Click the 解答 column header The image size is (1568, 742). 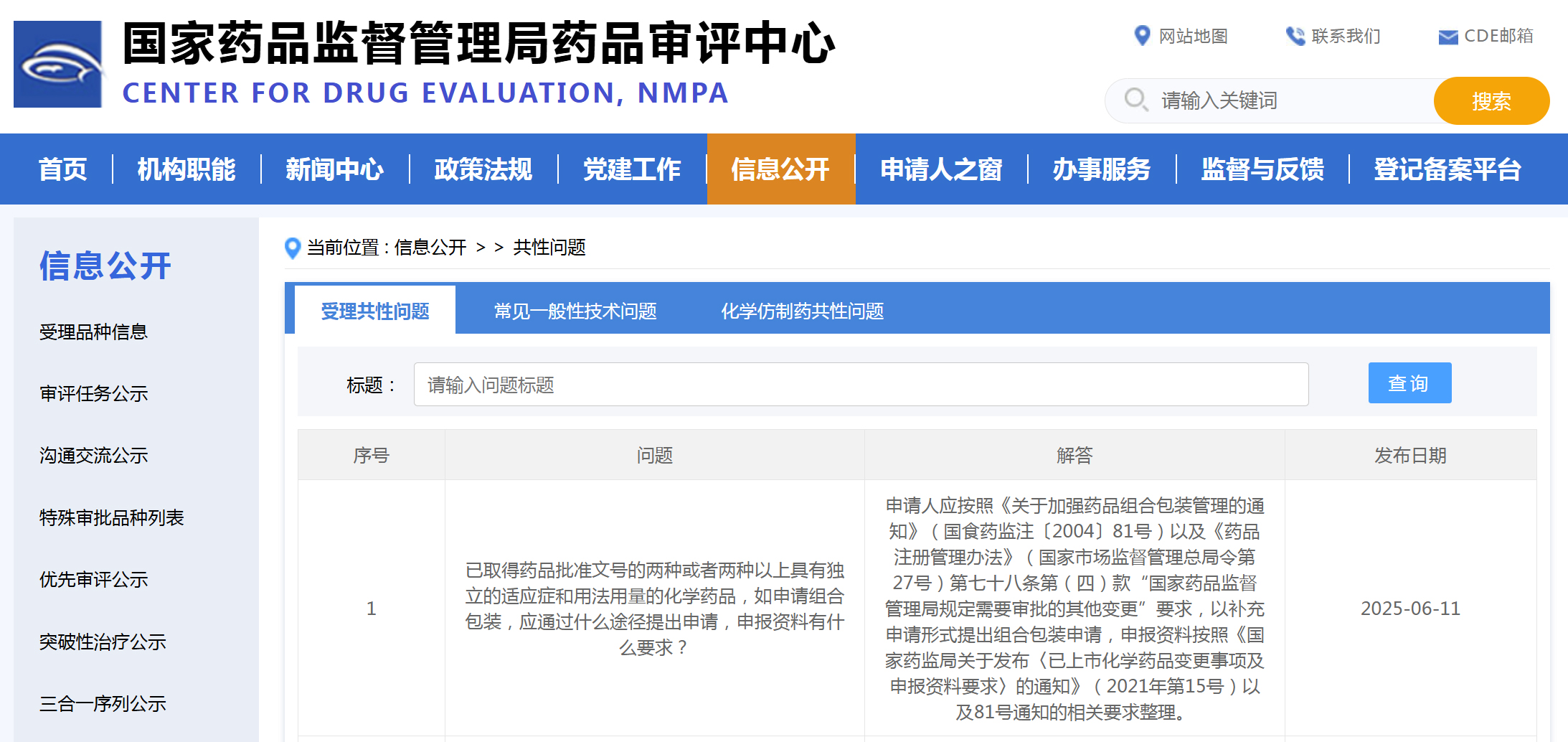click(x=1075, y=455)
